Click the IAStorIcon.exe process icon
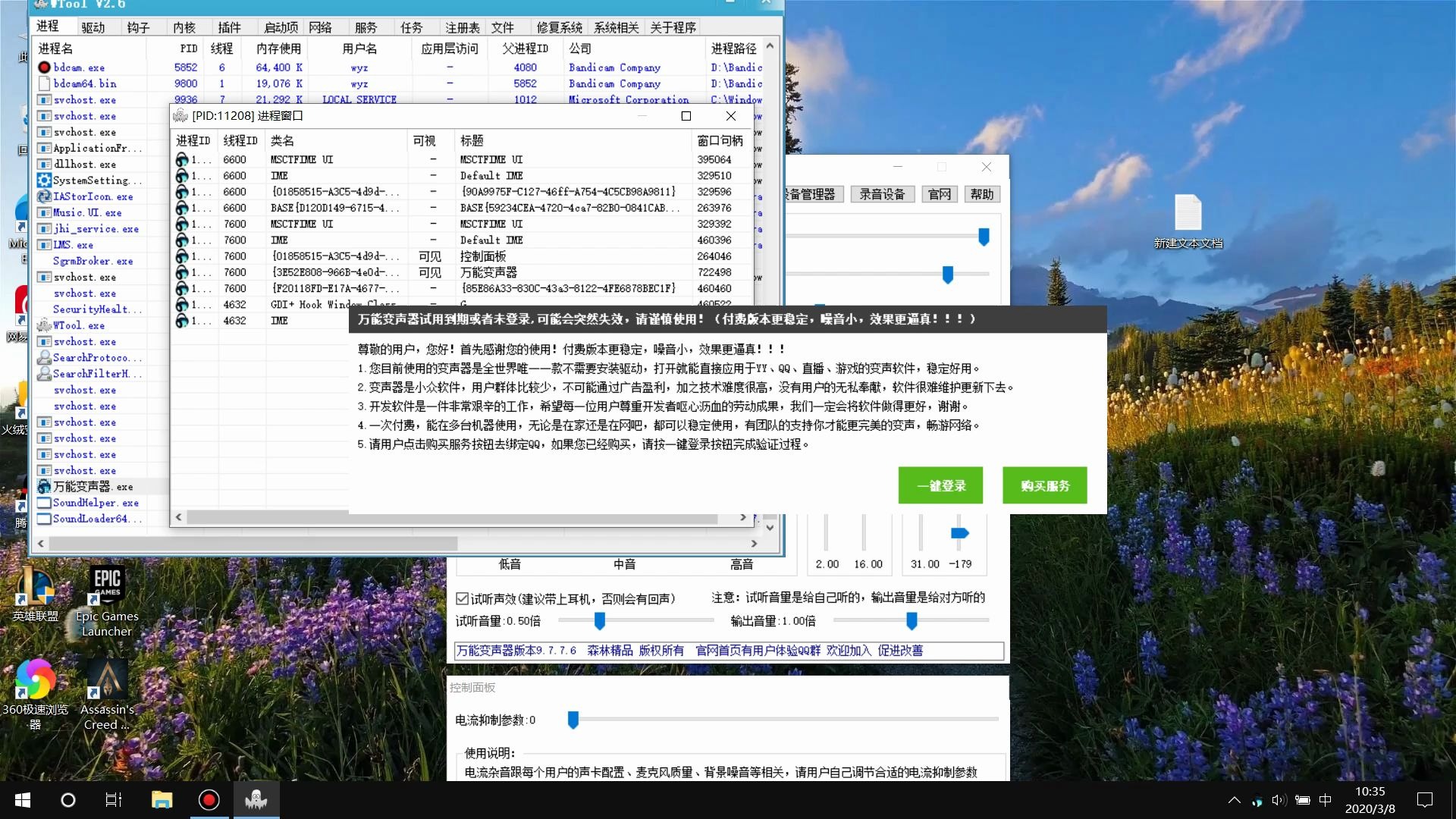 tap(44, 196)
